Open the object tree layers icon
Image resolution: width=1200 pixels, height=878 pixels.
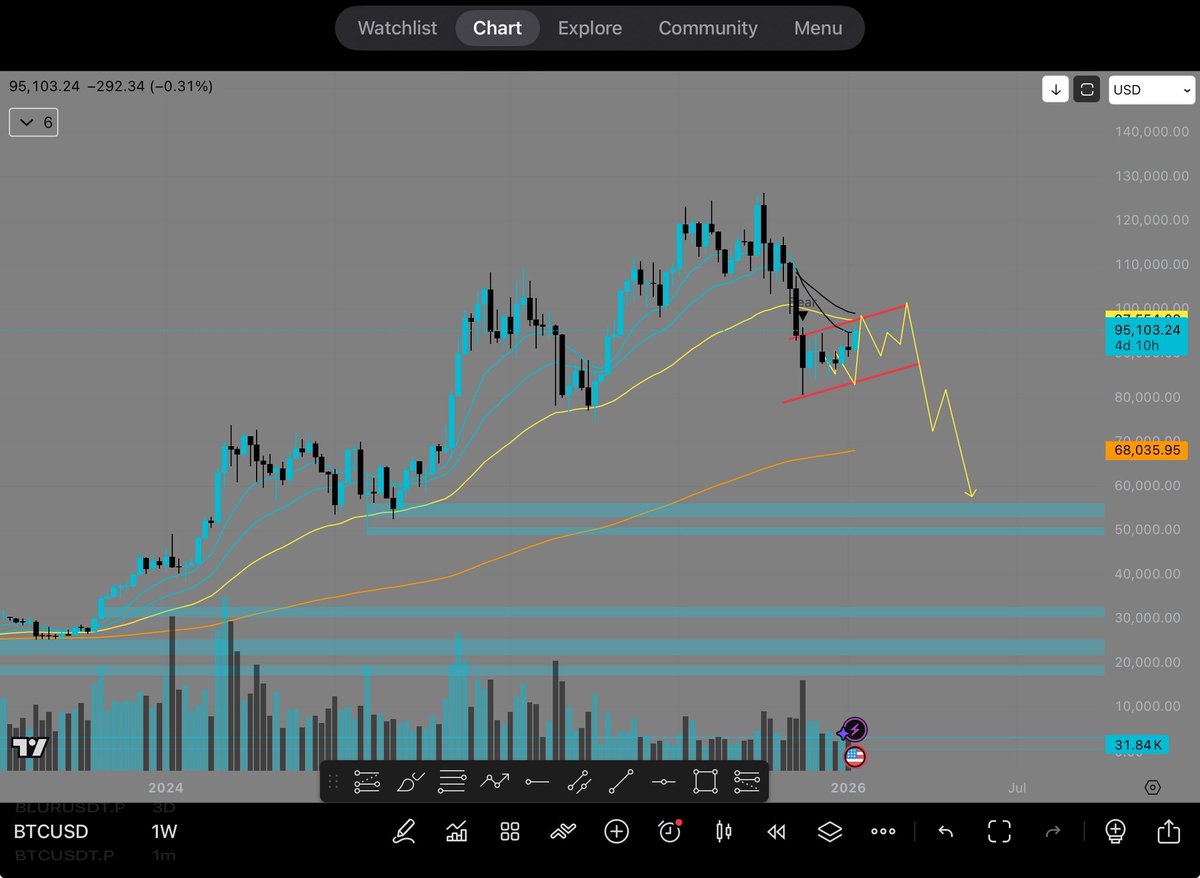829,831
